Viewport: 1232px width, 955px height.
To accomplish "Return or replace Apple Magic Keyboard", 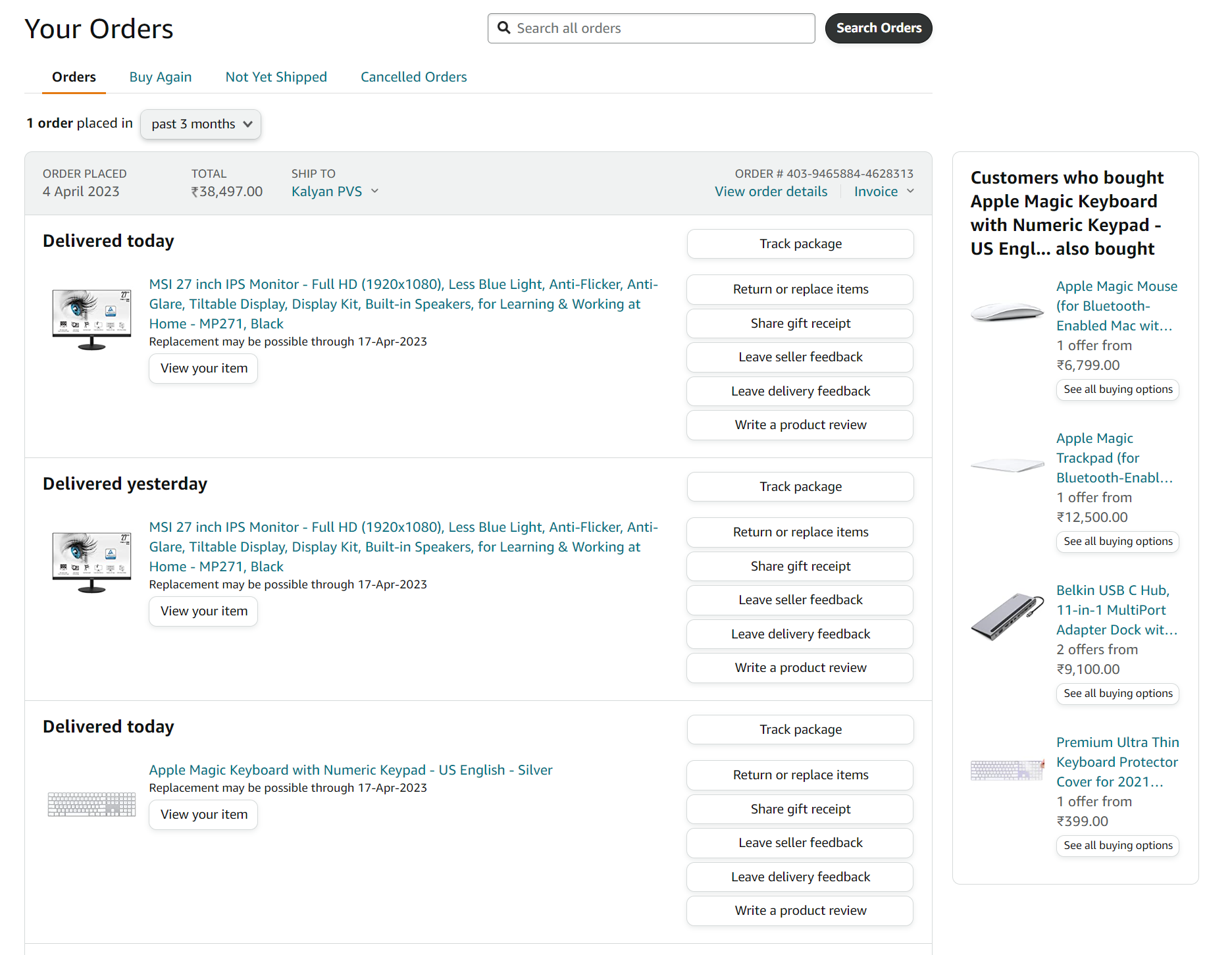I will [x=800, y=775].
